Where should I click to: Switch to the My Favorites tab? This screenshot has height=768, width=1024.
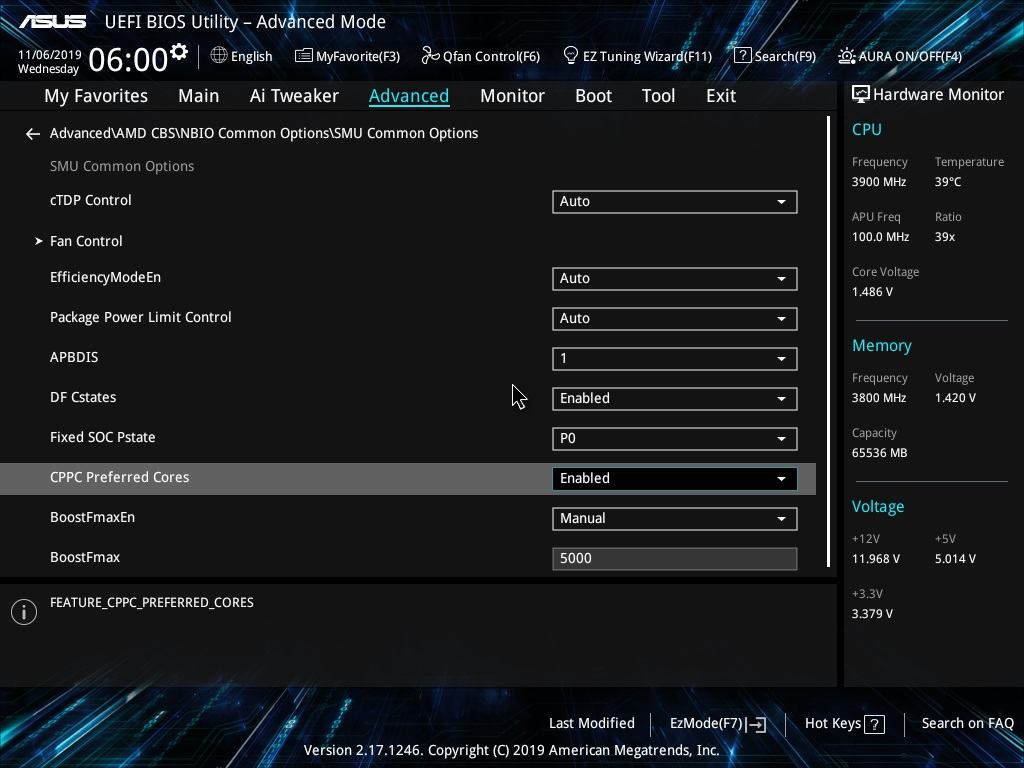96,96
